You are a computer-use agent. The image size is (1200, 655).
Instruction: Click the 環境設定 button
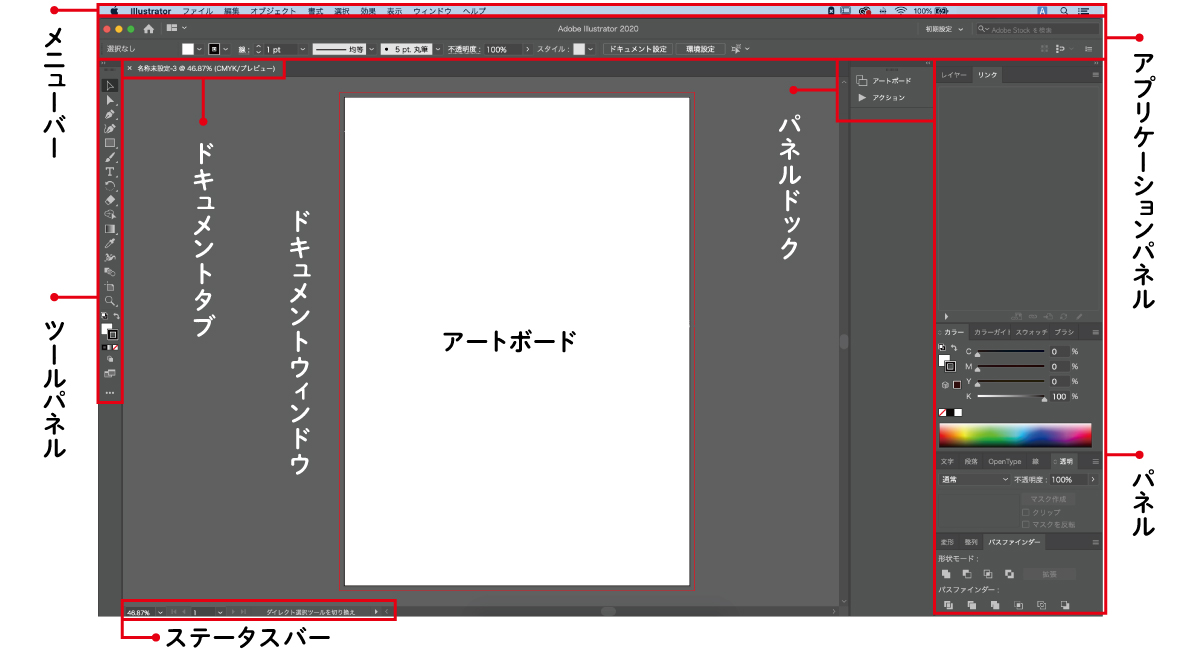(x=700, y=48)
